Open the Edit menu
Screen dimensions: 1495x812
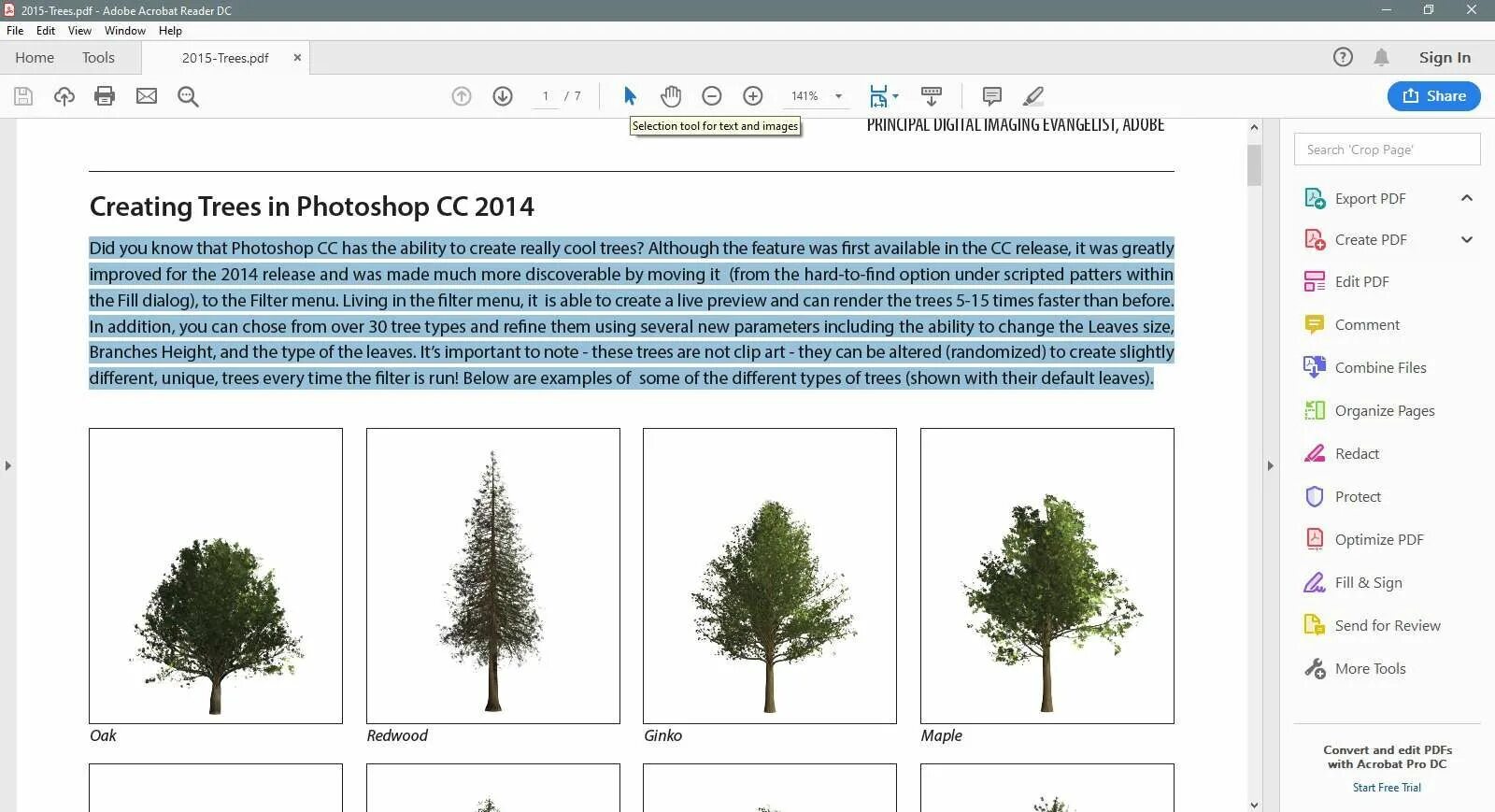click(46, 31)
